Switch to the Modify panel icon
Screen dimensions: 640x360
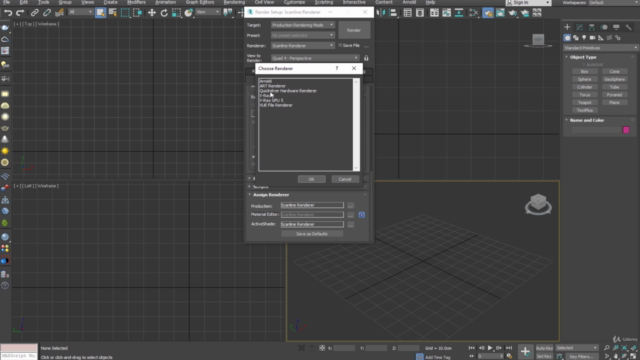click(580, 27)
